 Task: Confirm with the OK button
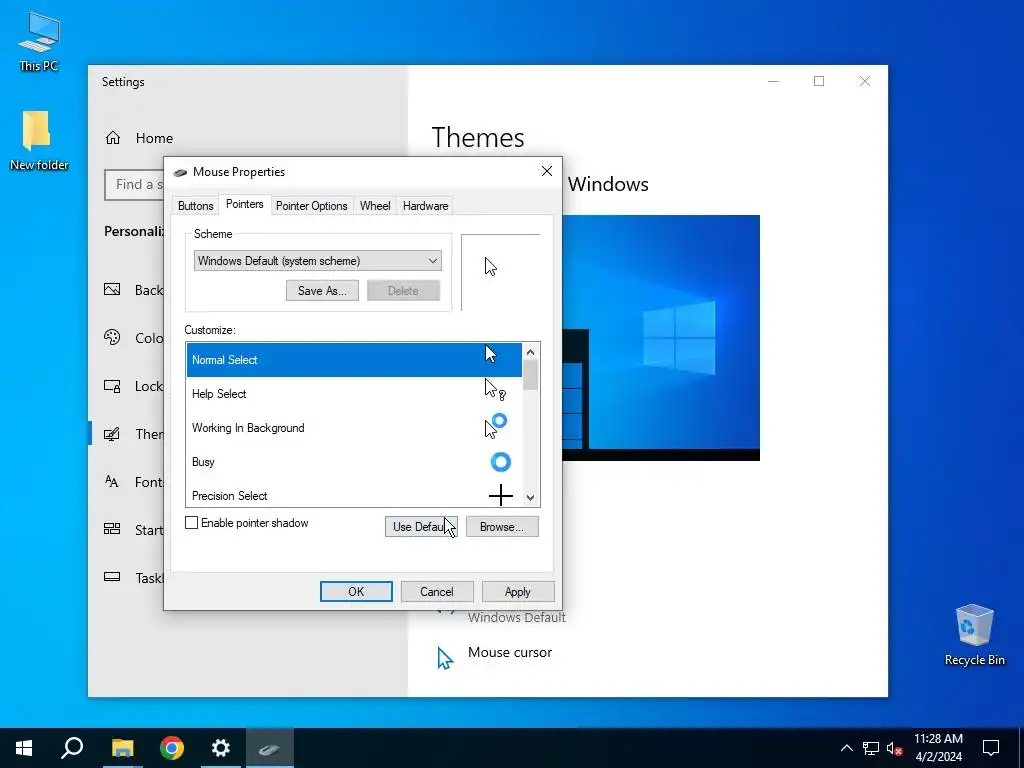coord(356,592)
